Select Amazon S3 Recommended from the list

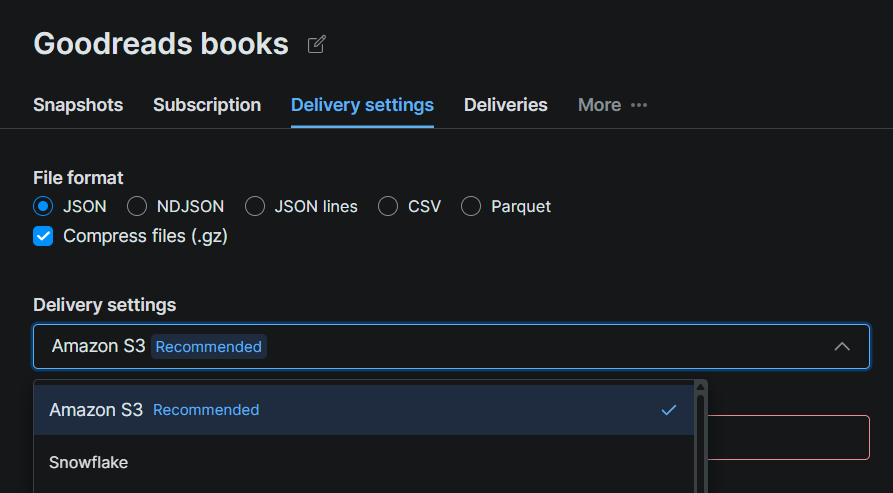(363, 410)
